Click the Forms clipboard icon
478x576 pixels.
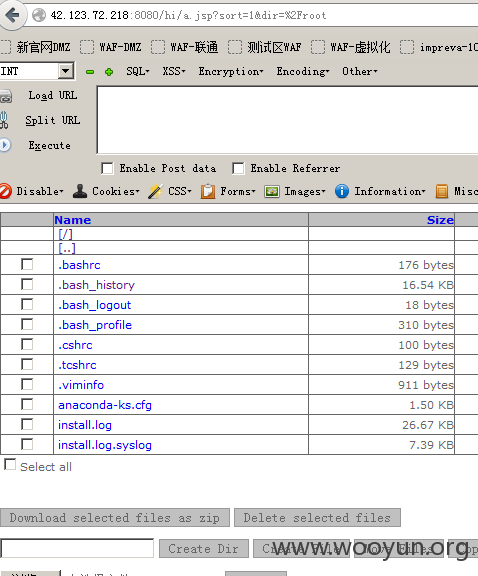click(x=208, y=191)
